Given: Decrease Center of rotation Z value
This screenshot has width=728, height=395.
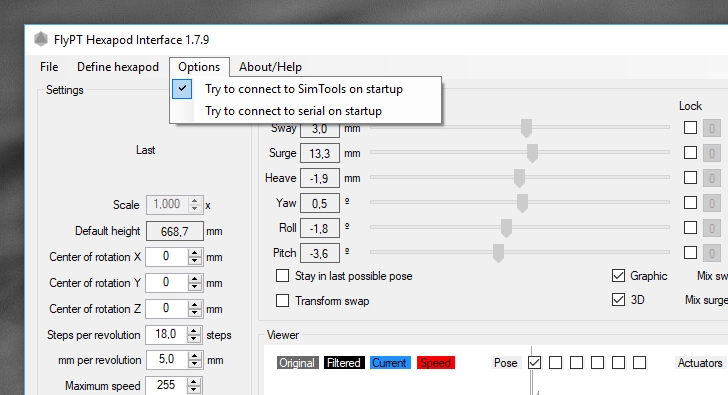Looking at the screenshot, I should [x=195, y=313].
